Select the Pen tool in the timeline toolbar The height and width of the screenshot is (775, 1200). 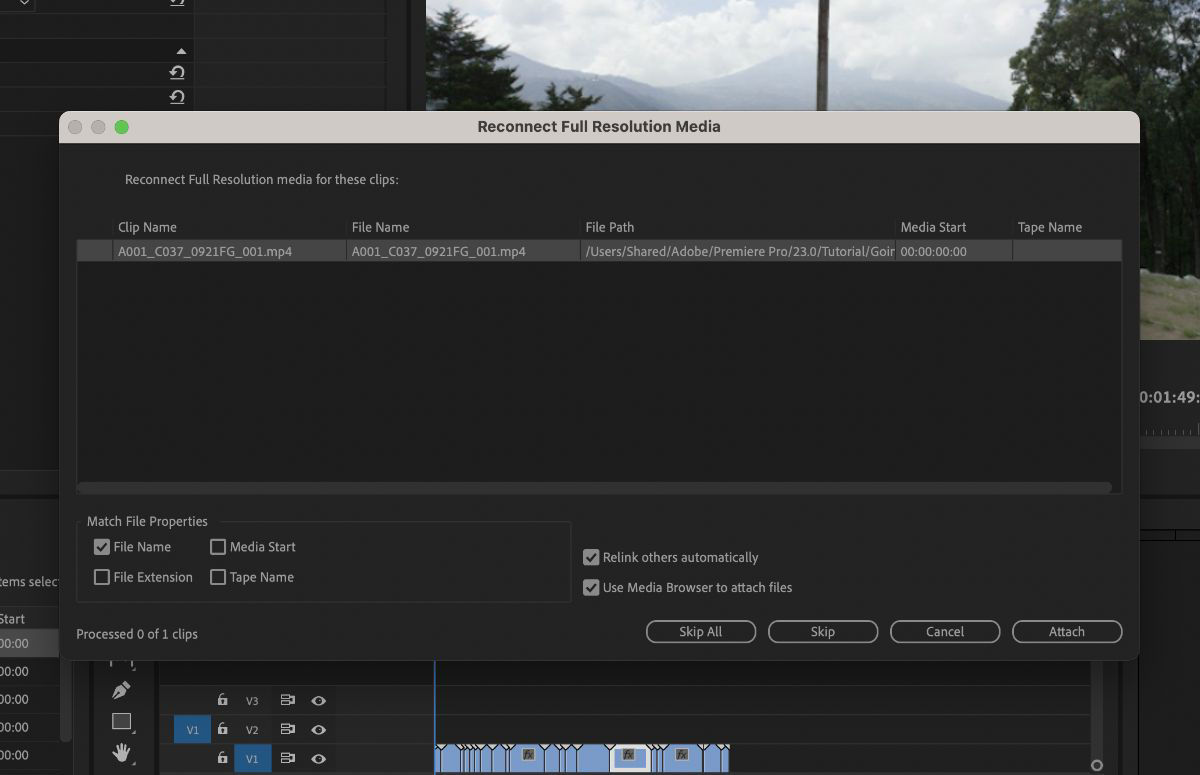click(x=122, y=692)
